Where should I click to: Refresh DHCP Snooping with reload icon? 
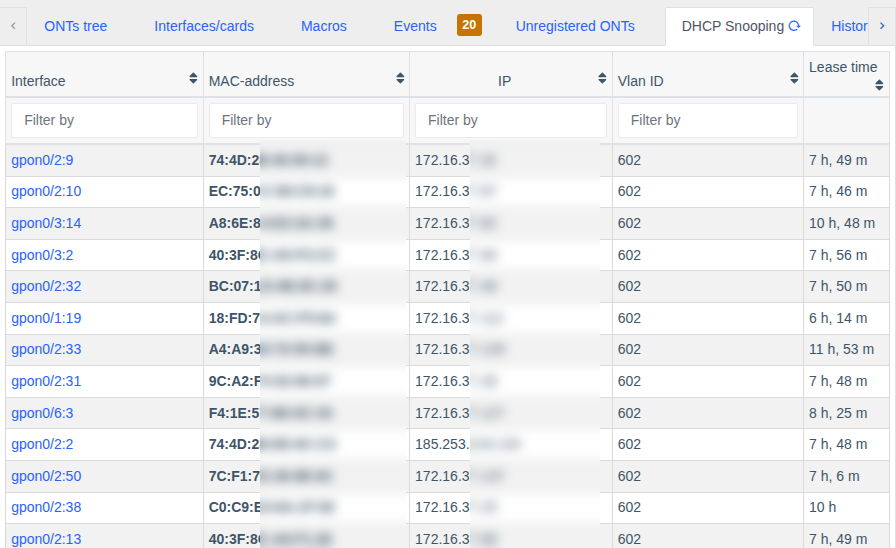[x=794, y=26]
